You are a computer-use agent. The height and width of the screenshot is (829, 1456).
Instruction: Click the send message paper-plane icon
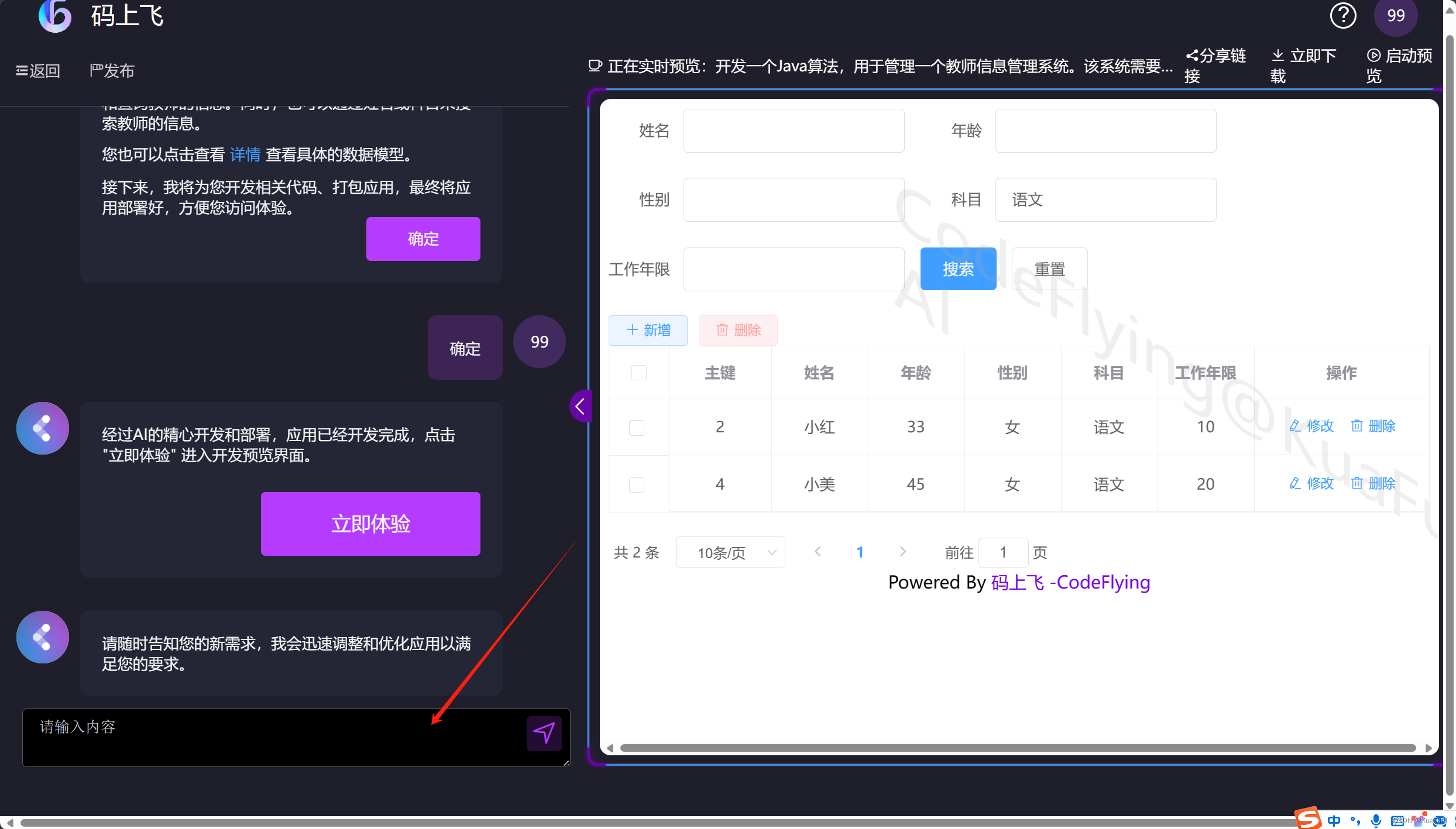tap(544, 733)
